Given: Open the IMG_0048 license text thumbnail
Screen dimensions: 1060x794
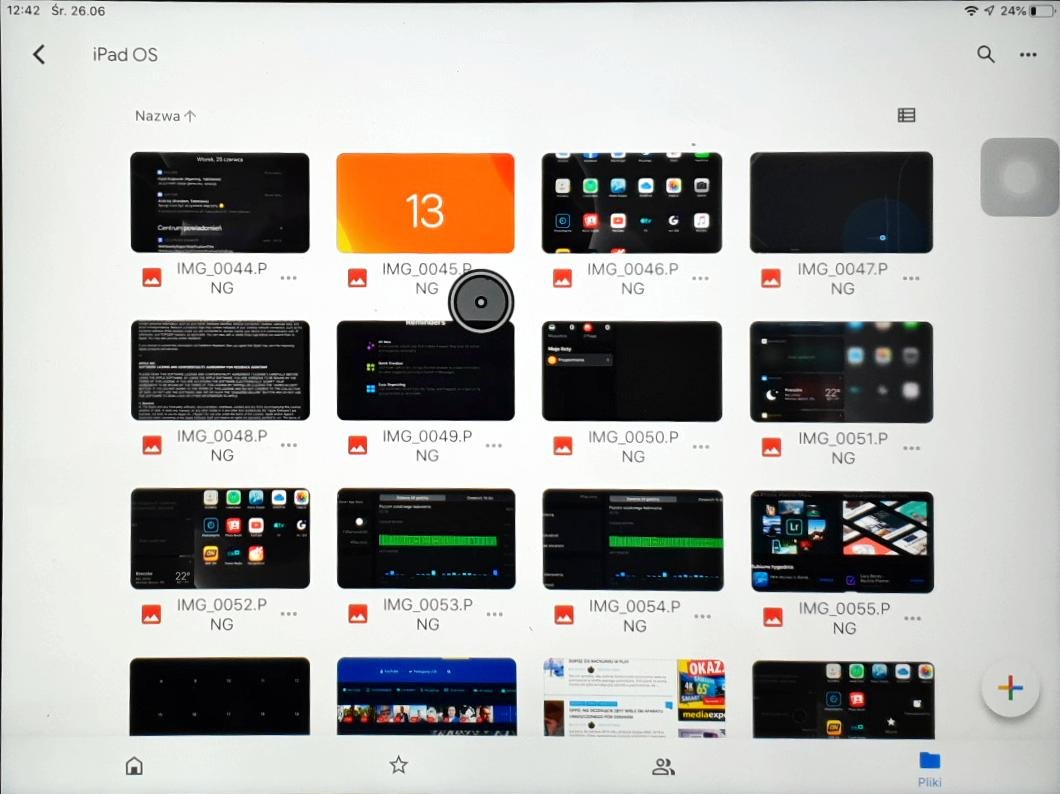Looking at the screenshot, I should tap(220, 370).
